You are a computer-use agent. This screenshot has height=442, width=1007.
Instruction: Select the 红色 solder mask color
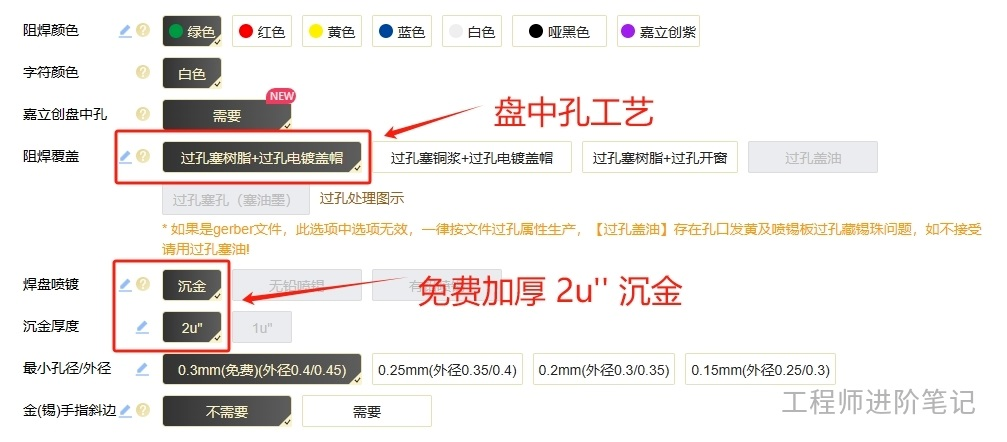pyautogui.click(x=261, y=31)
